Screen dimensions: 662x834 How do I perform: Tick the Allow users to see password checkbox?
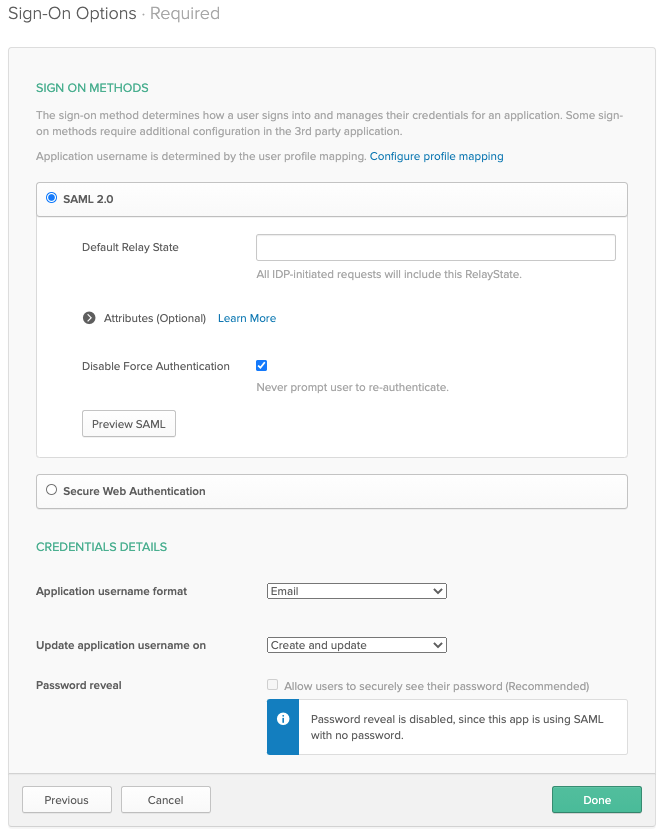point(272,686)
